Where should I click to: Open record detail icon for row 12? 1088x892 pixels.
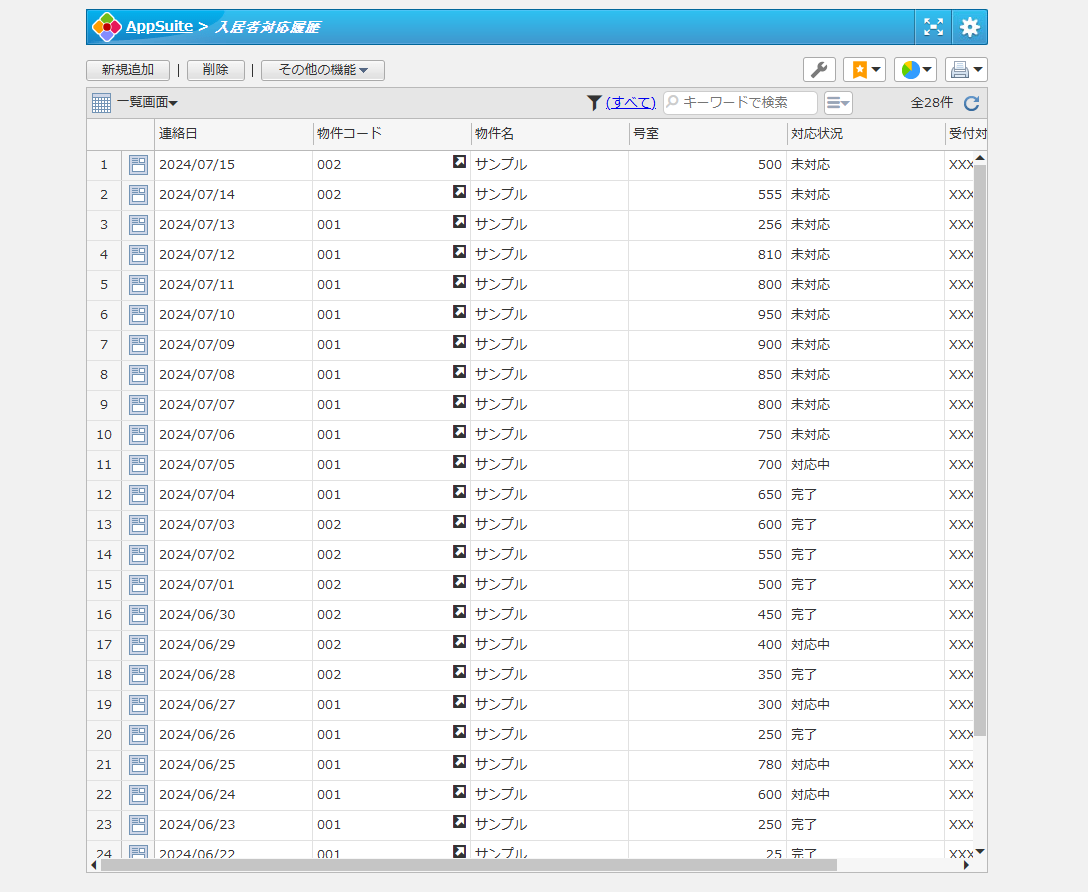click(138, 495)
